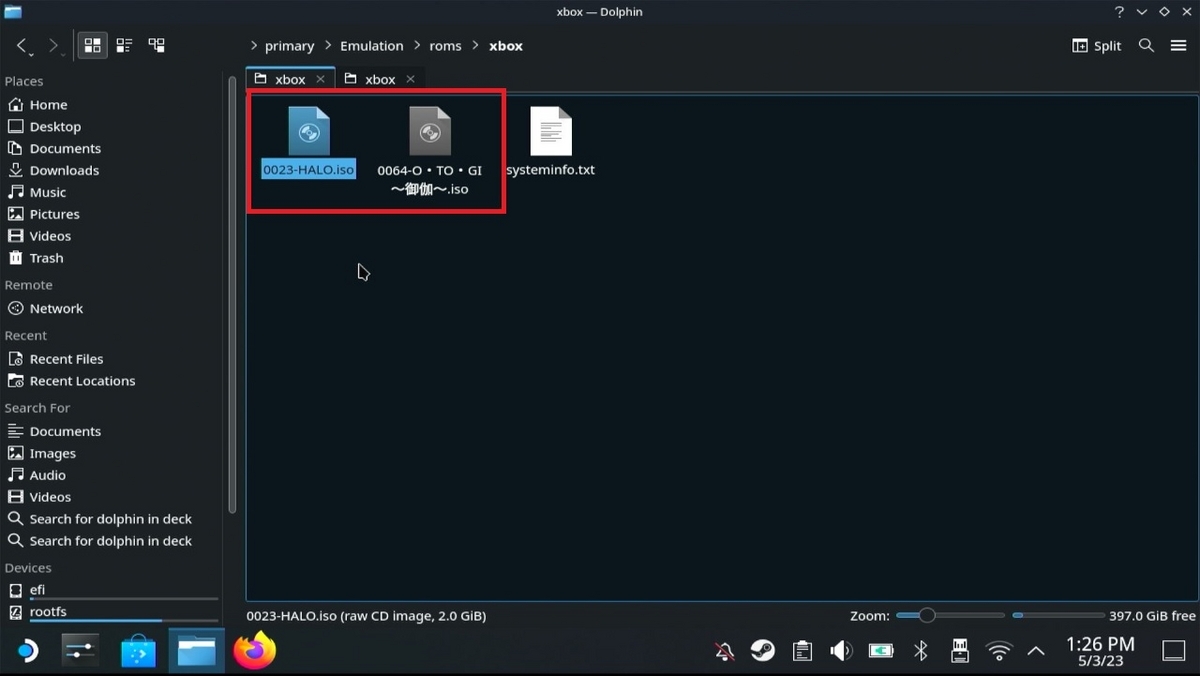This screenshot has height=676, width=1200.
Task: Open removable devices tray icon
Action: point(959,652)
